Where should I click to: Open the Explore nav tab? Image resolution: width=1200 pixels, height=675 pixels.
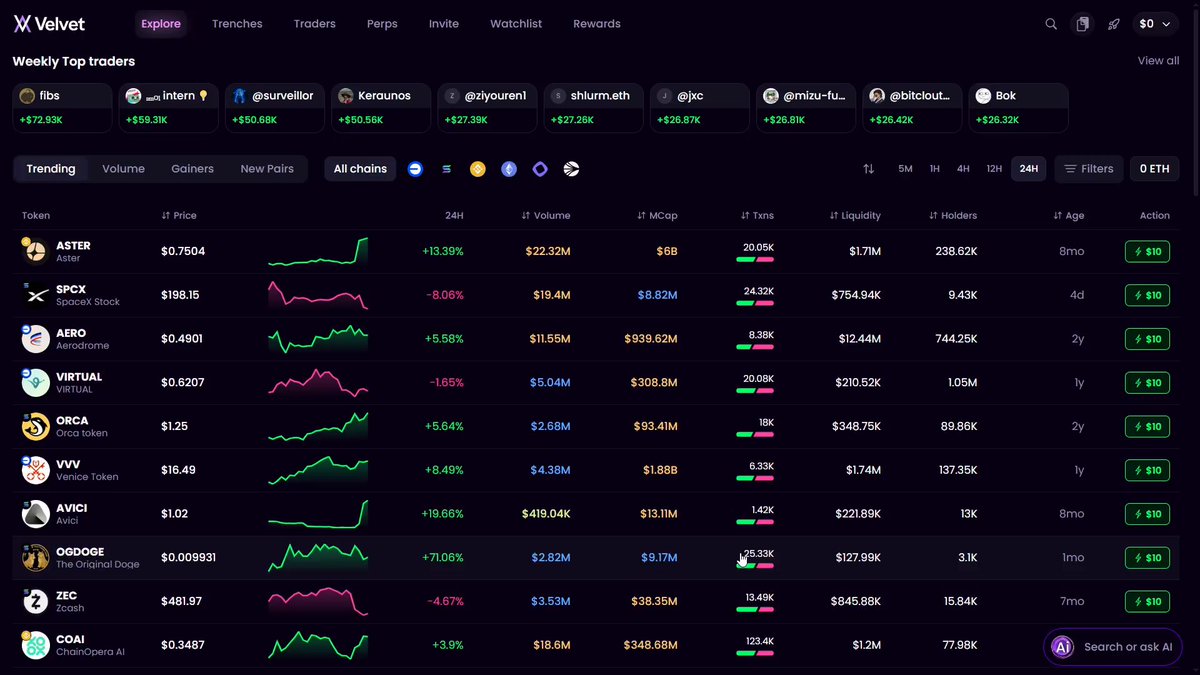pos(161,24)
